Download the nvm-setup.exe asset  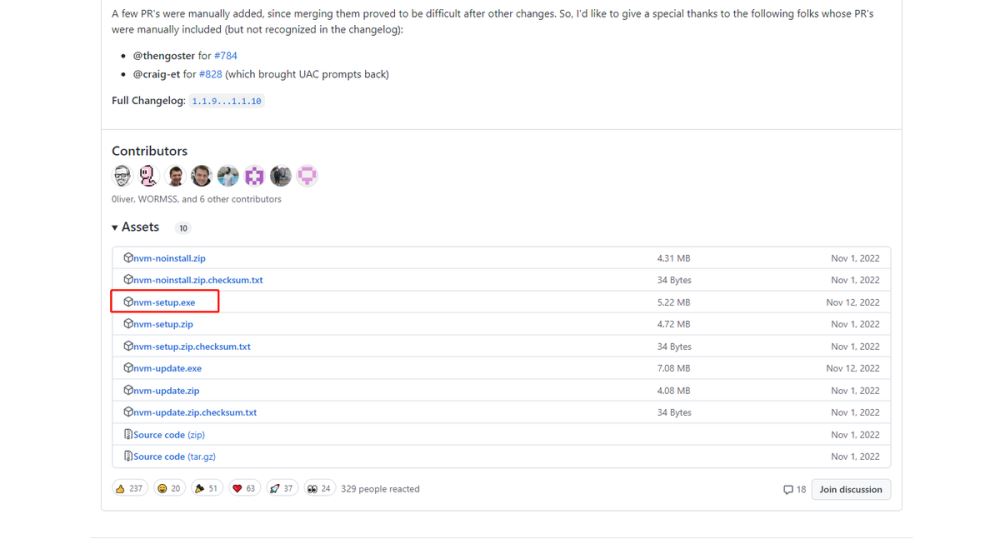[165, 302]
